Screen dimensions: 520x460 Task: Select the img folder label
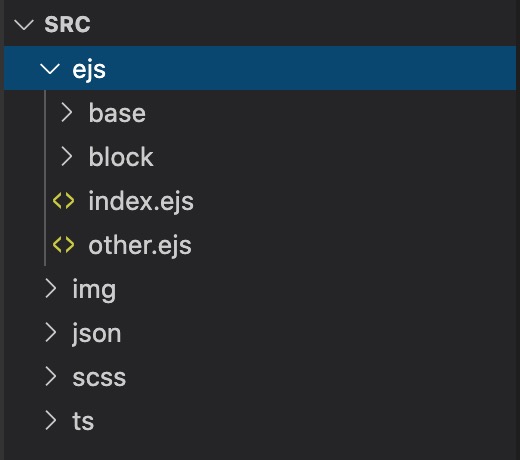pos(94,290)
